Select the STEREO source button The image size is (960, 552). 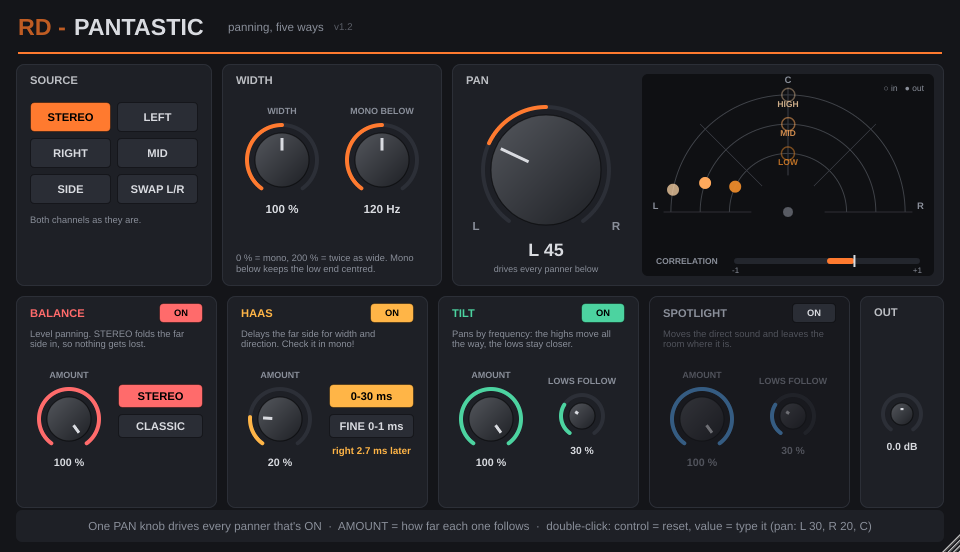70,117
